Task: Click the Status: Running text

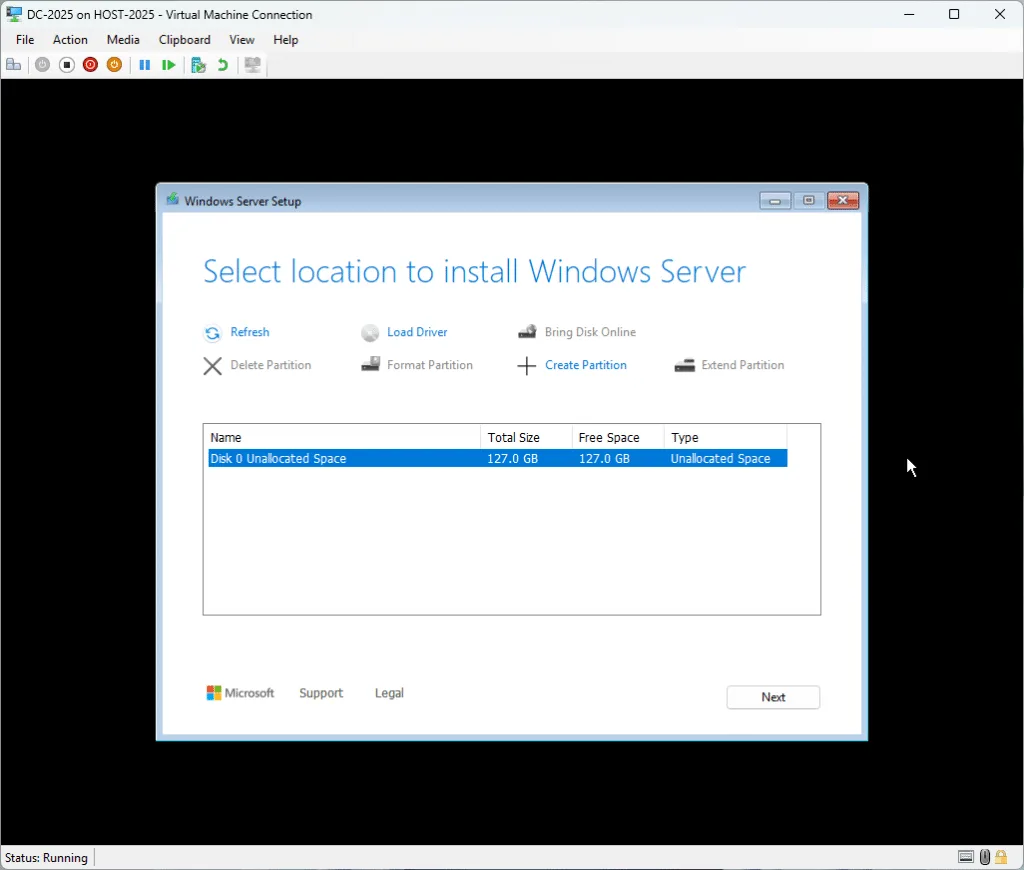Action: point(46,858)
